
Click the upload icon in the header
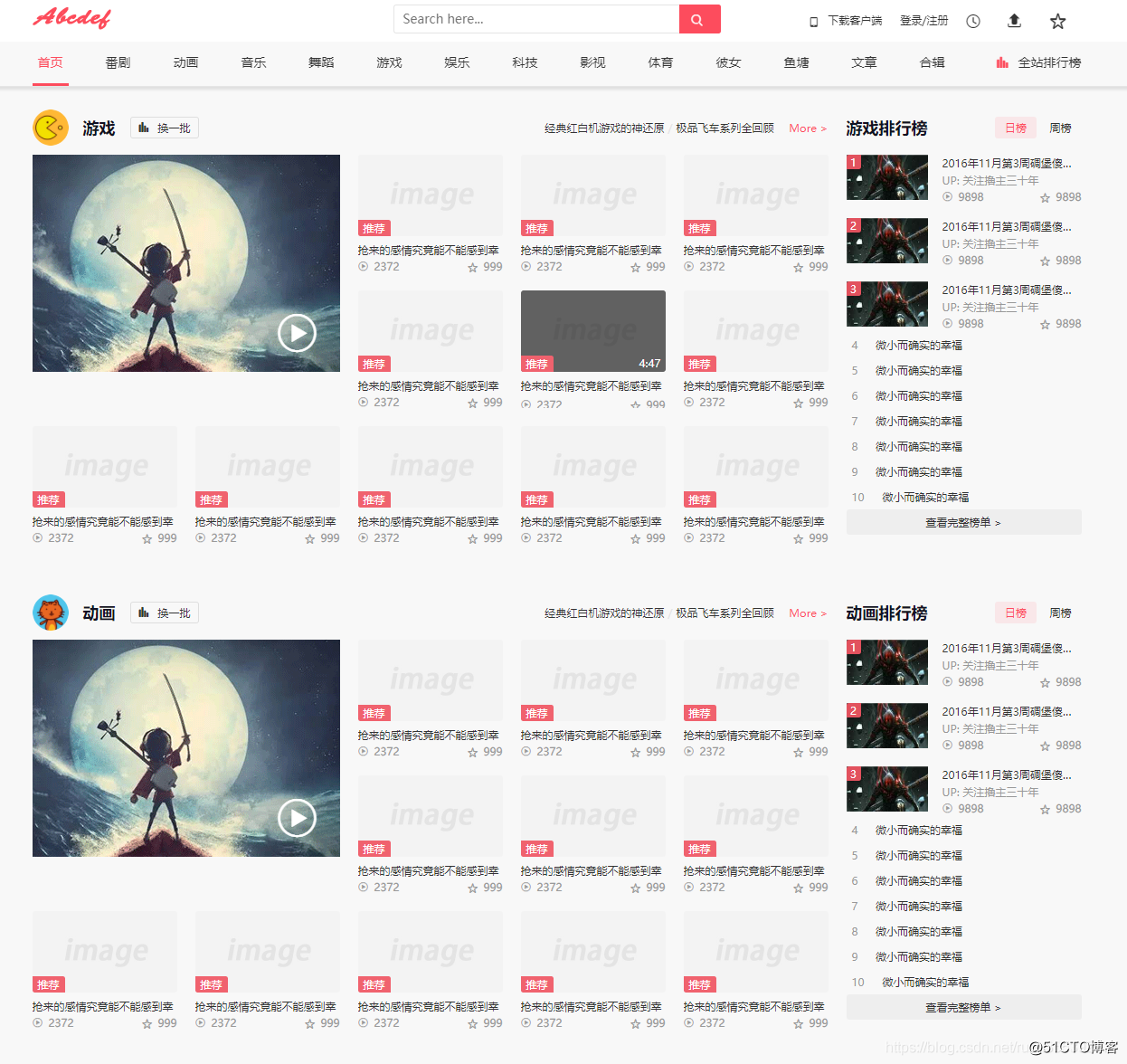point(1014,20)
